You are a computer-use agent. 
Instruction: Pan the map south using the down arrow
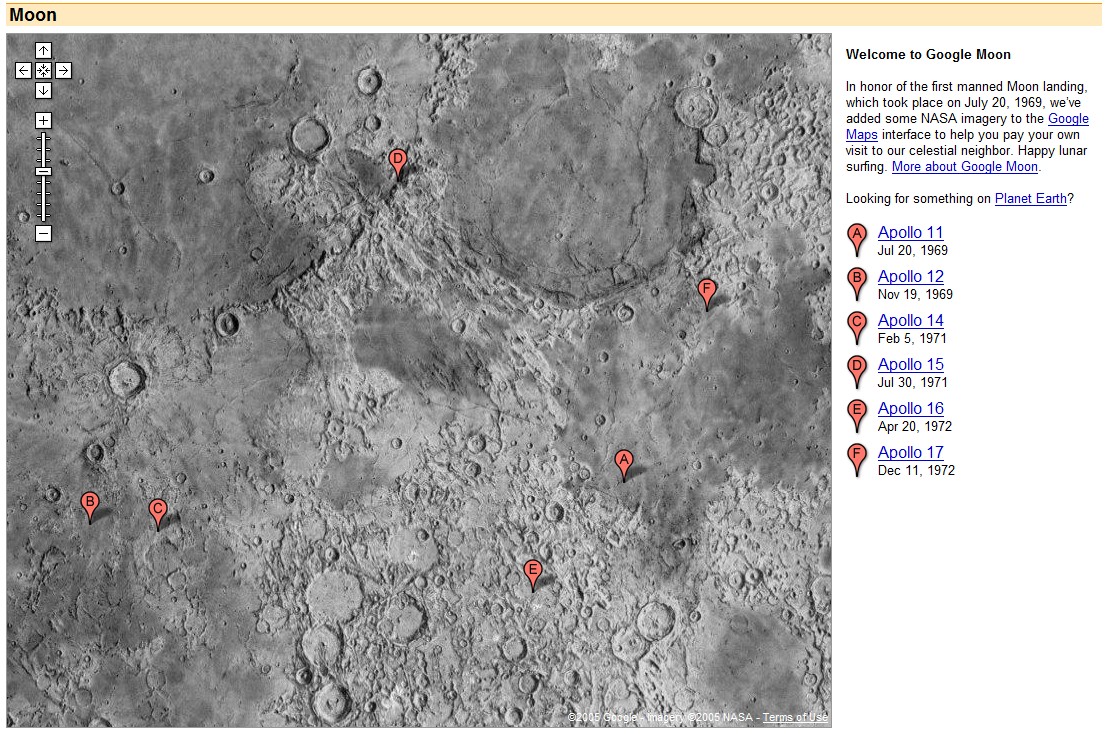click(41, 89)
